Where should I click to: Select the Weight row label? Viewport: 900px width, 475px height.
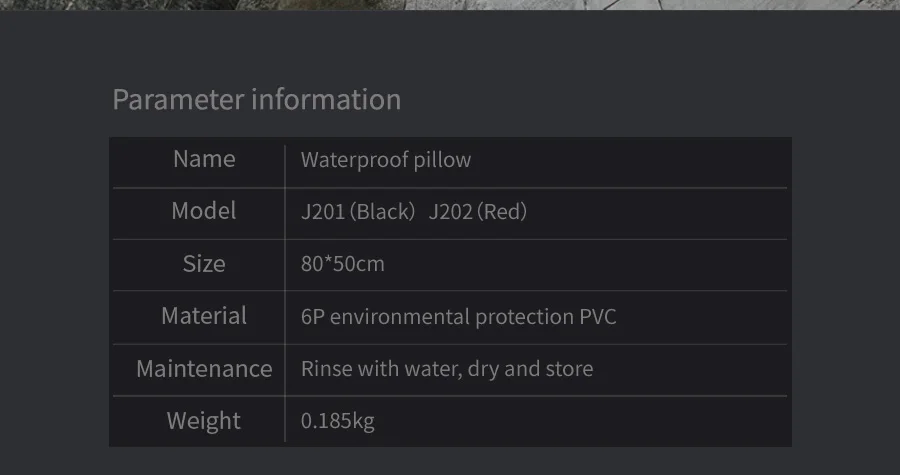pos(204,421)
